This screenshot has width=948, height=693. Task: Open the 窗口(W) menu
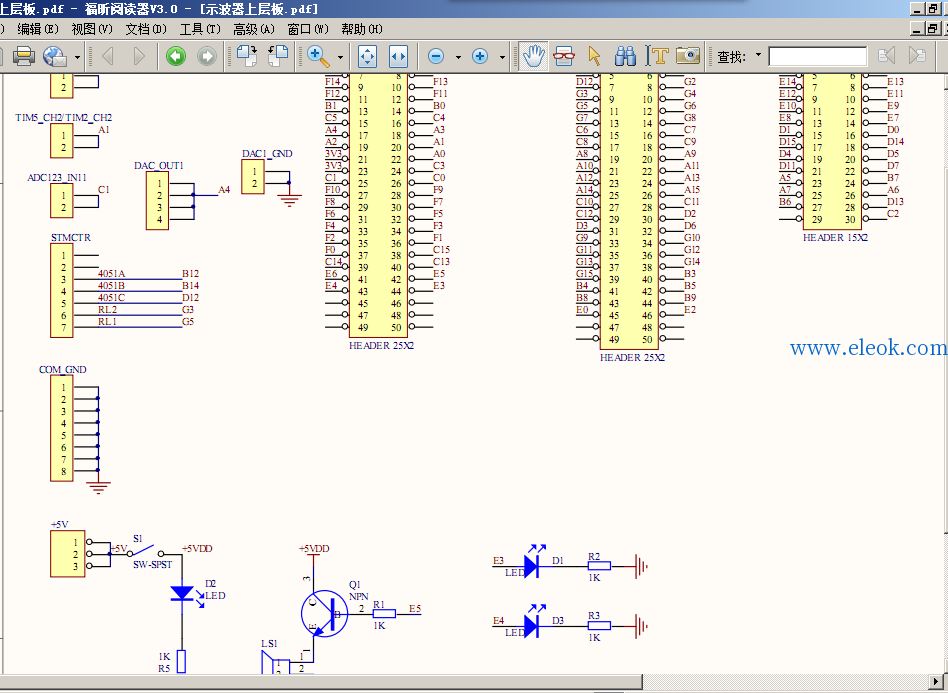pyautogui.click(x=308, y=29)
